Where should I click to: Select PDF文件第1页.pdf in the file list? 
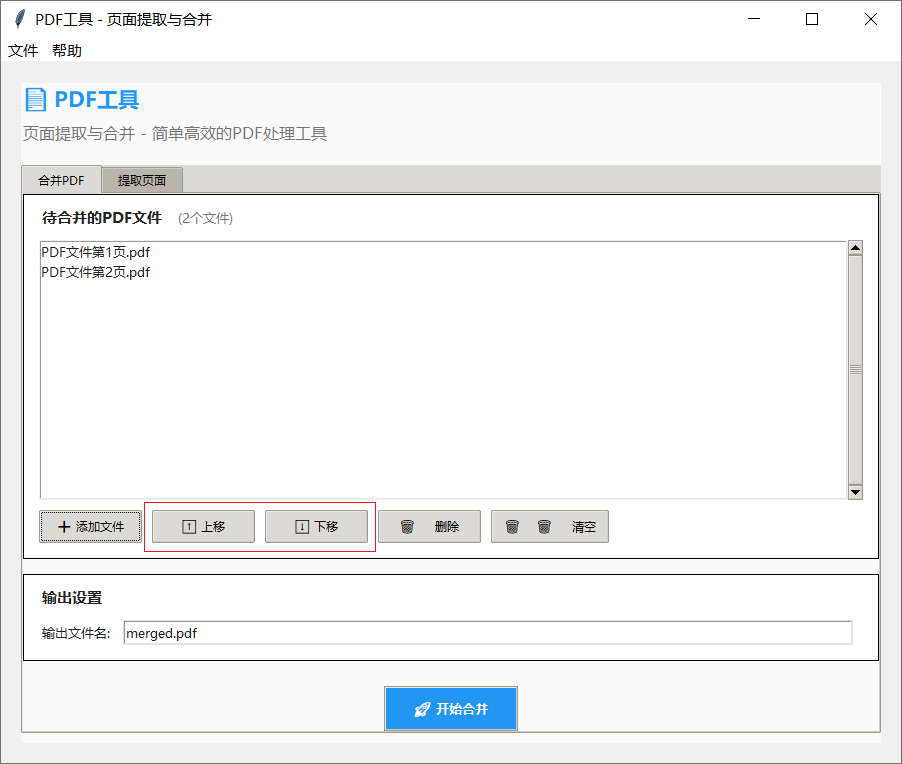(94, 252)
